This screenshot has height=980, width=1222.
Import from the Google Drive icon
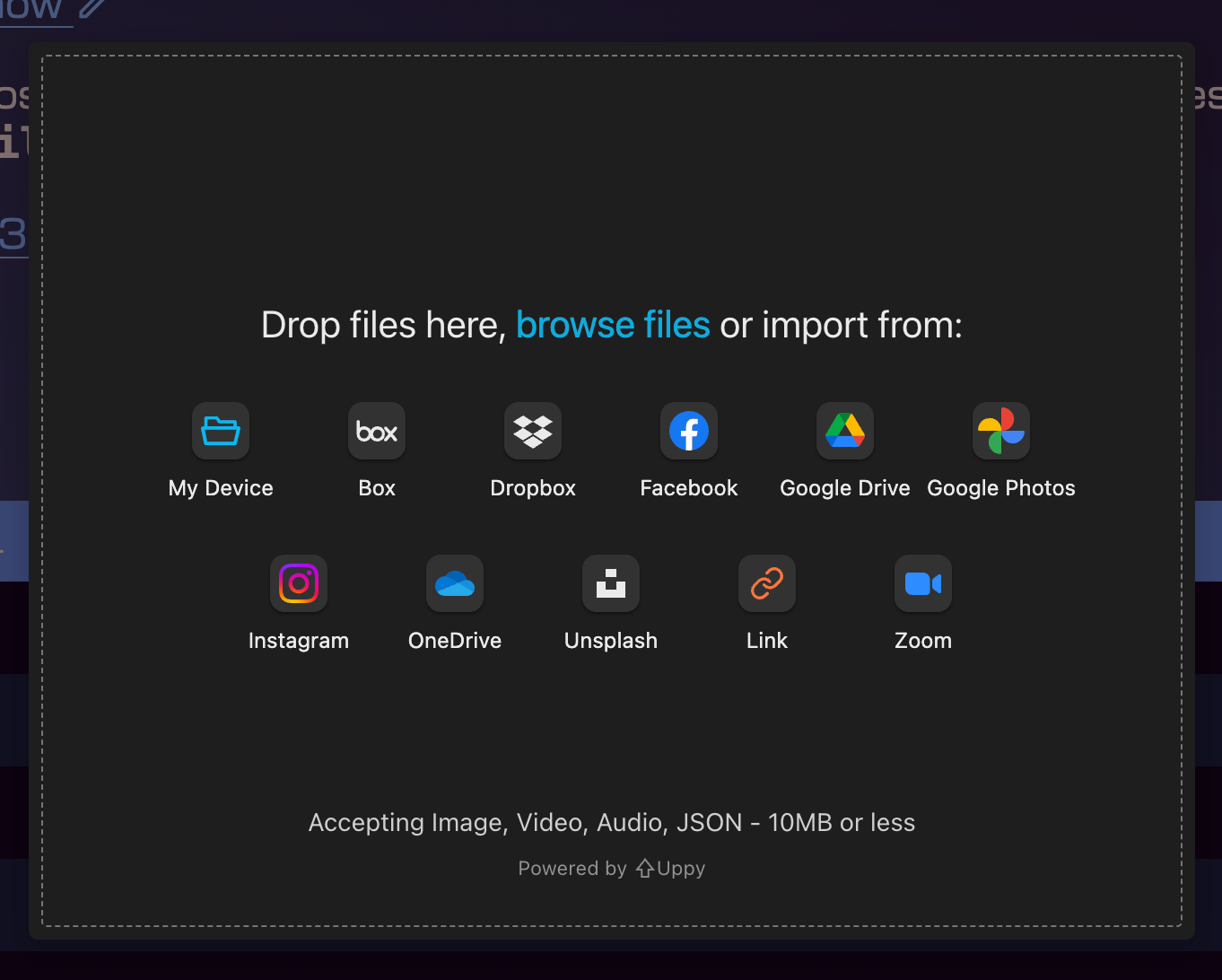845,431
